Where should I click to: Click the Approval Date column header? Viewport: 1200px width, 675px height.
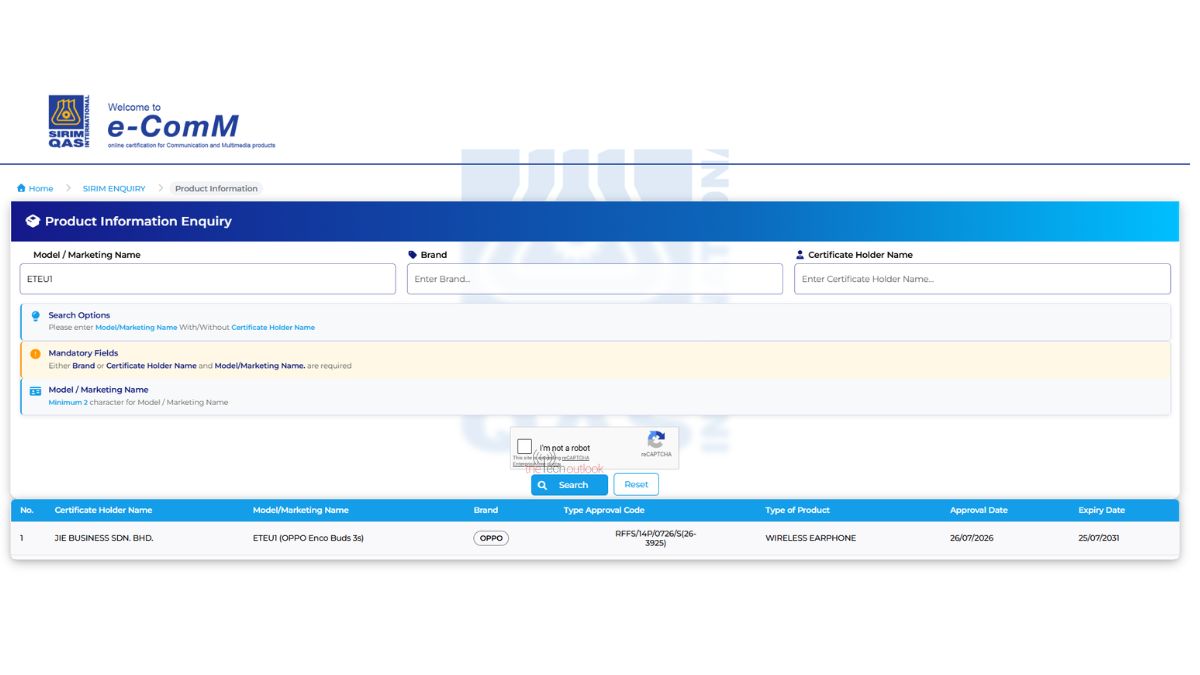tap(979, 510)
